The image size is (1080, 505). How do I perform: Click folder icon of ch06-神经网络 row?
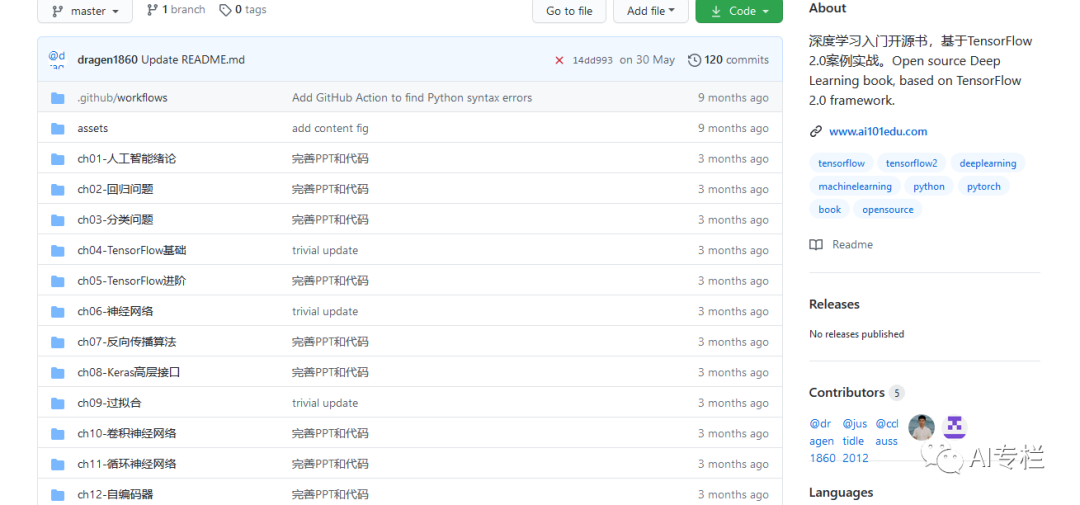pyautogui.click(x=58, y=311)
